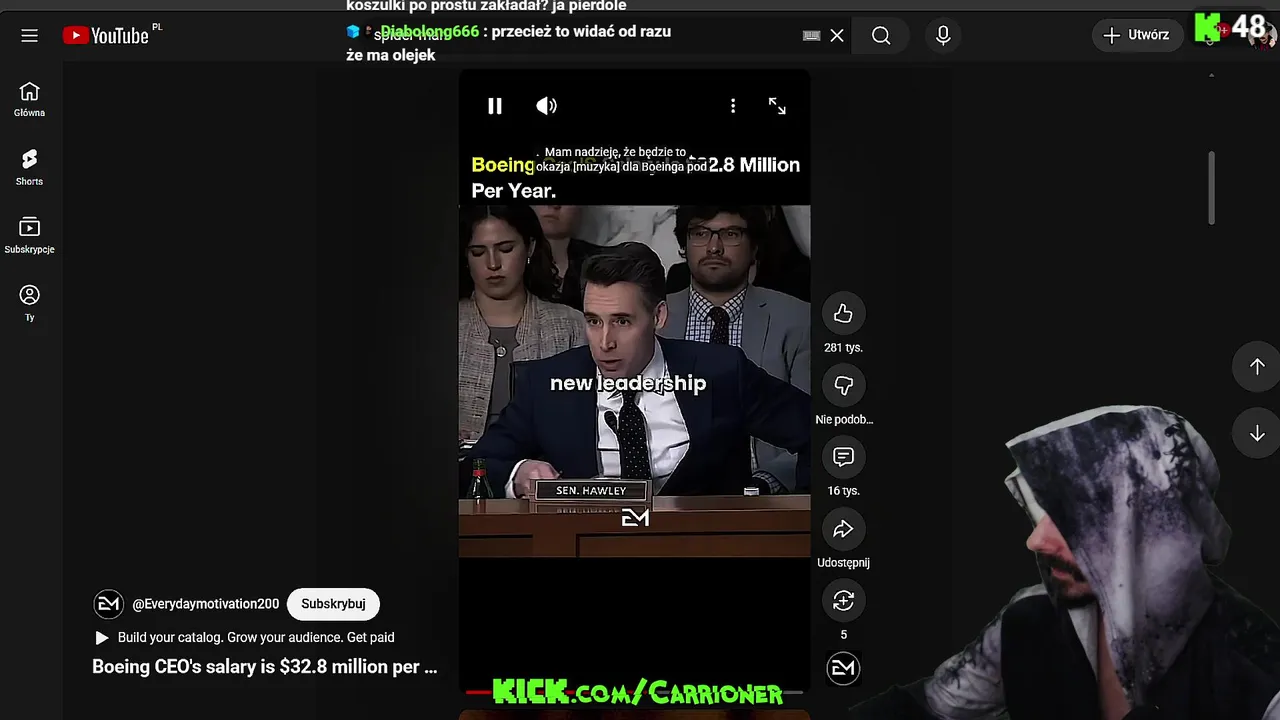Screen dimensions: 1280x720
Task: Go to next Short with down arrow
Action: pyautogui.click(x=1257, y=434)
